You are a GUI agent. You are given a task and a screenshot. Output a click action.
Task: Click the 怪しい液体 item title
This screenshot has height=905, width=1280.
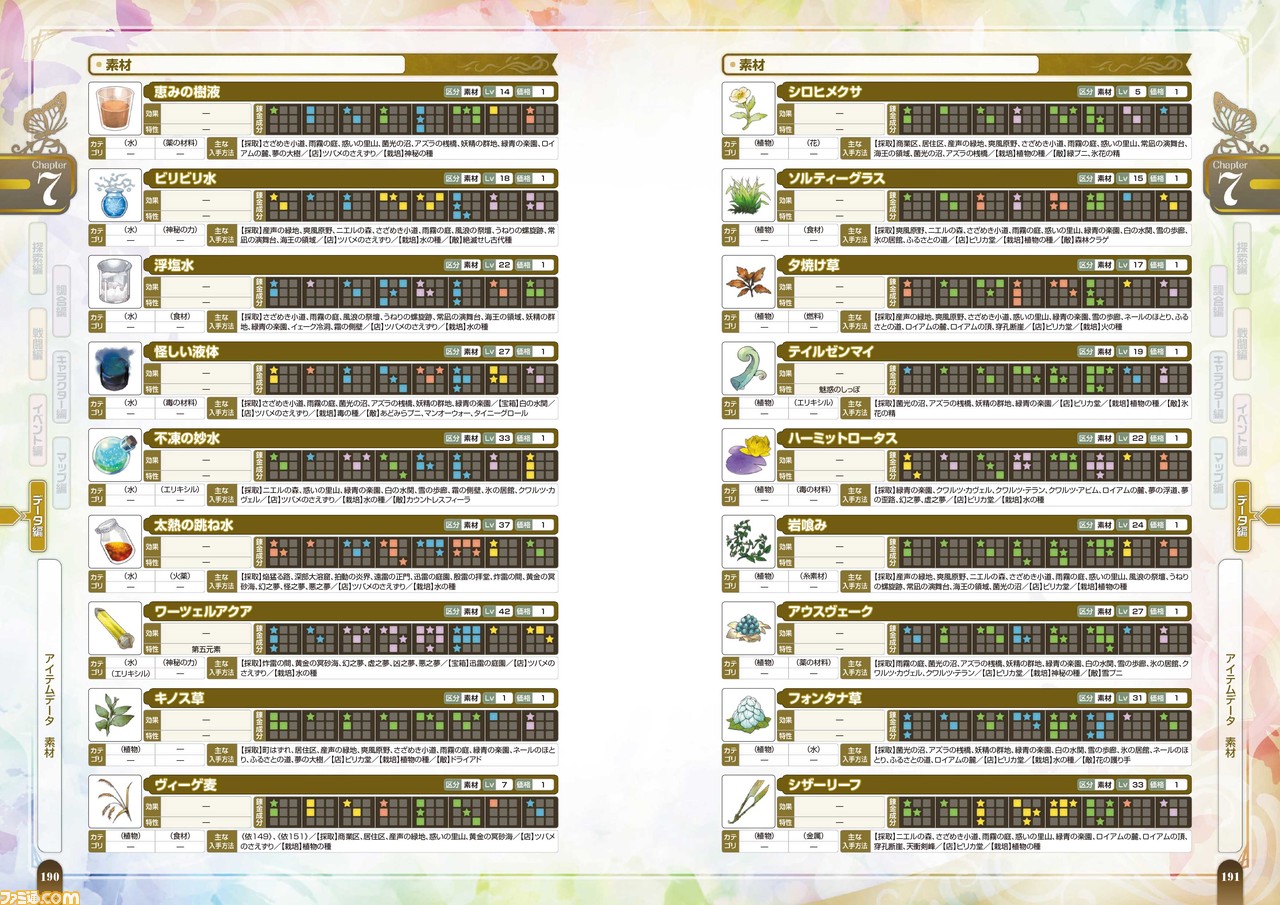(187, 351)
